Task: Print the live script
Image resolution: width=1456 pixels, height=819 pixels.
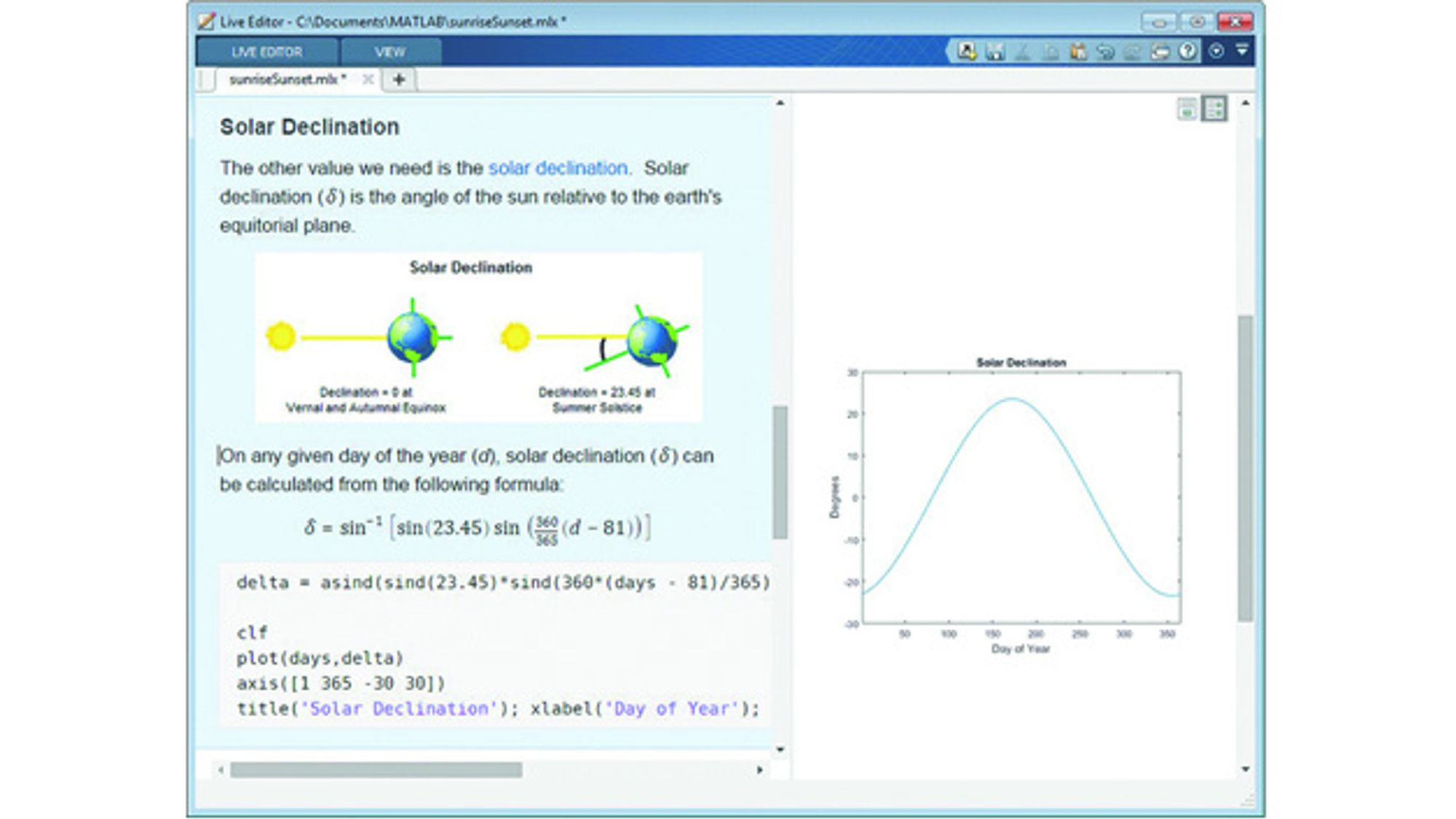Action: (1160, 51)
